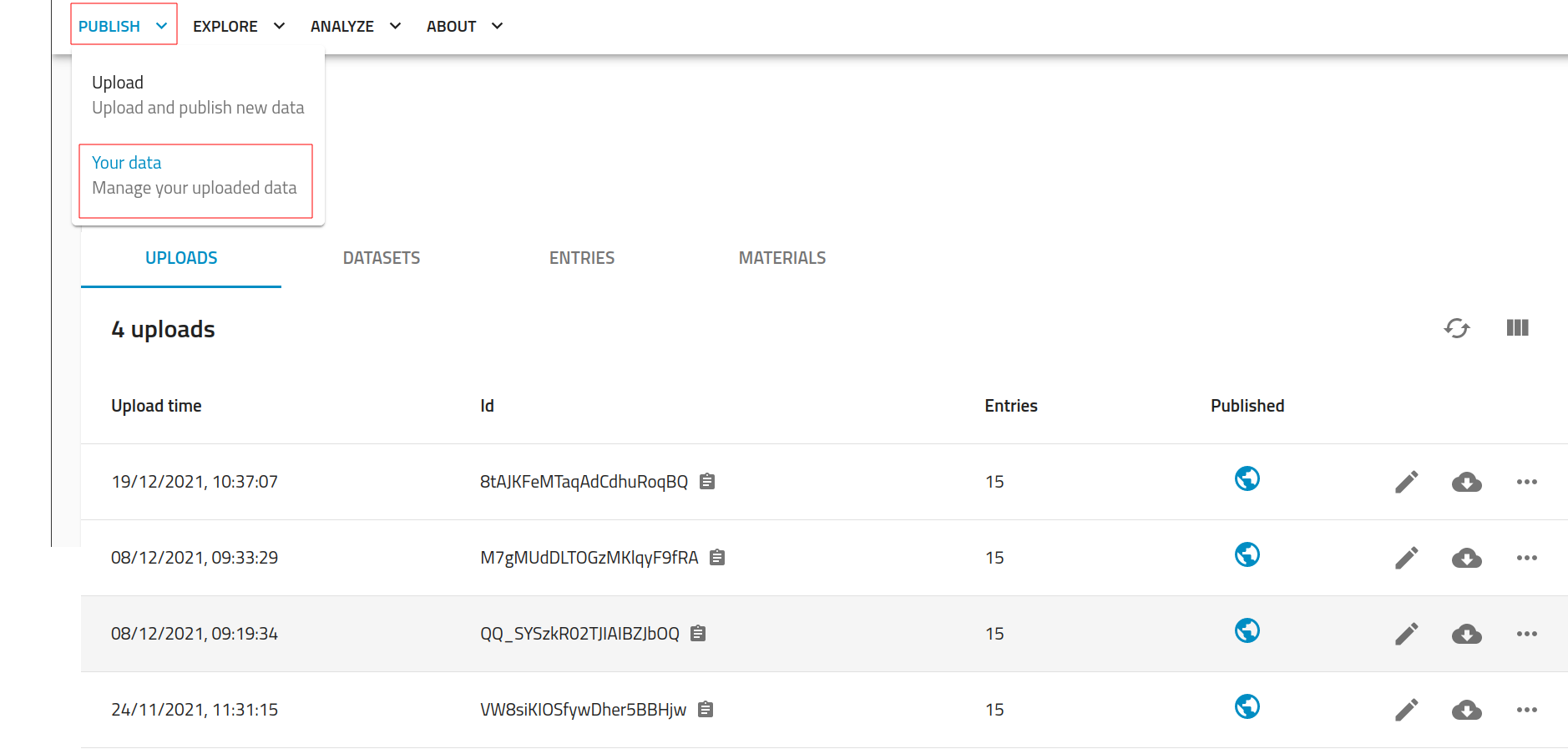The width and height of the screenshot is (1568, 749).
Task: Download the 08/12/2021 09:33:29 upload
Action: [1466, 558]
